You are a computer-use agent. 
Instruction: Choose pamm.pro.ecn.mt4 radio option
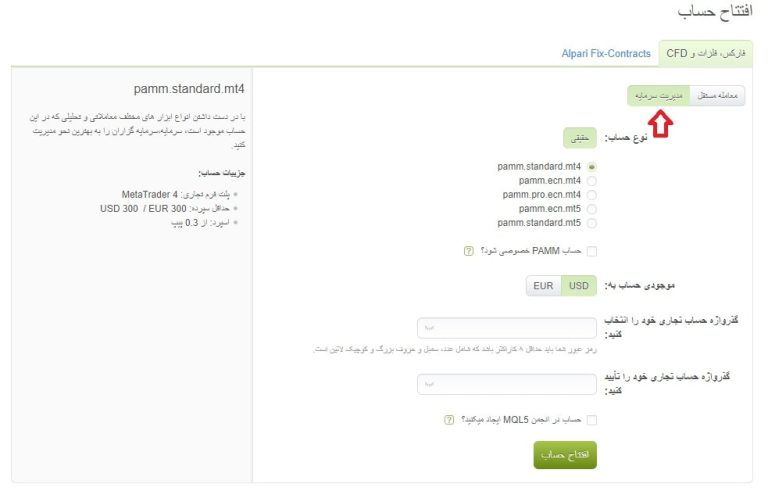click(592, 195)
